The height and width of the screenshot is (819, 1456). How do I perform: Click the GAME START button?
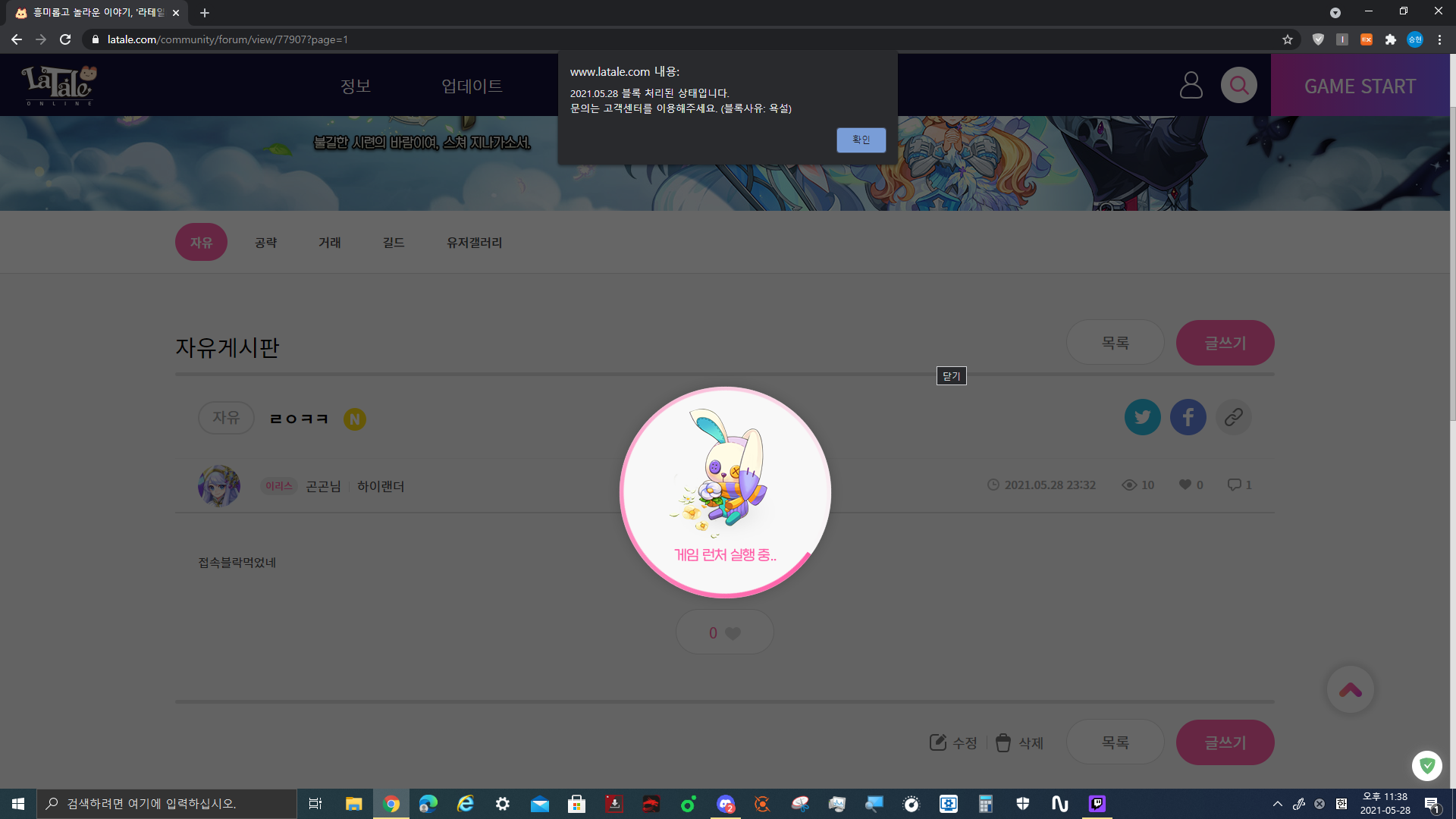click(x=1360, y=86)
